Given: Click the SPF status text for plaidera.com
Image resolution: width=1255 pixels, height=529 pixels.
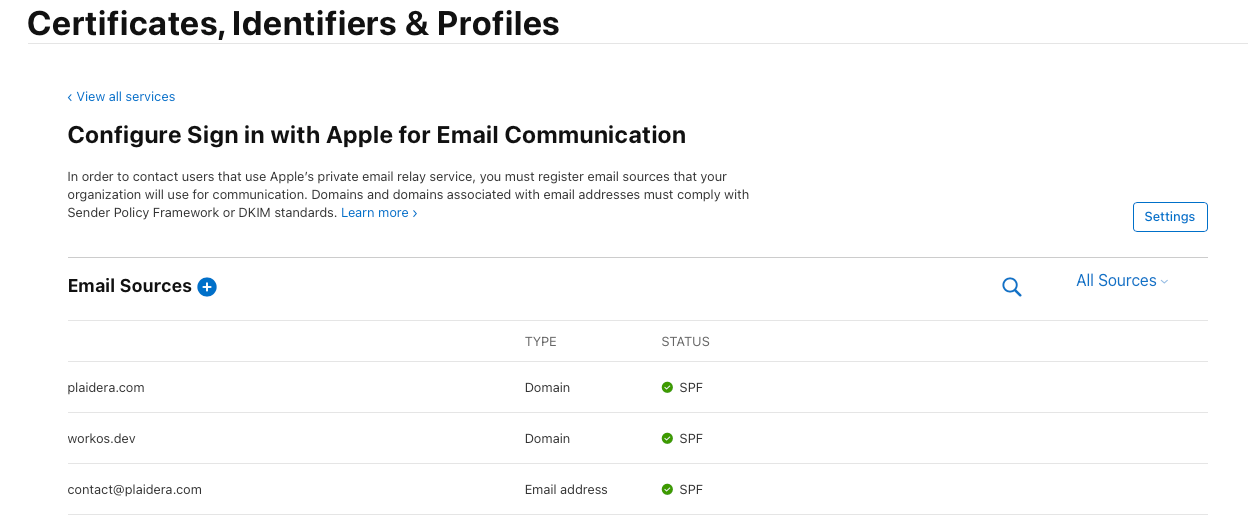Looking at the screenshot, I should [691, 388].
